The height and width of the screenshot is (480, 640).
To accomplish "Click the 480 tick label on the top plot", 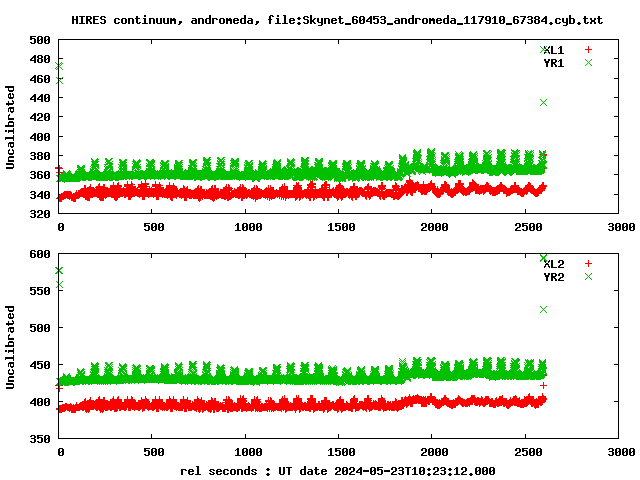I will tap(40, 60).
